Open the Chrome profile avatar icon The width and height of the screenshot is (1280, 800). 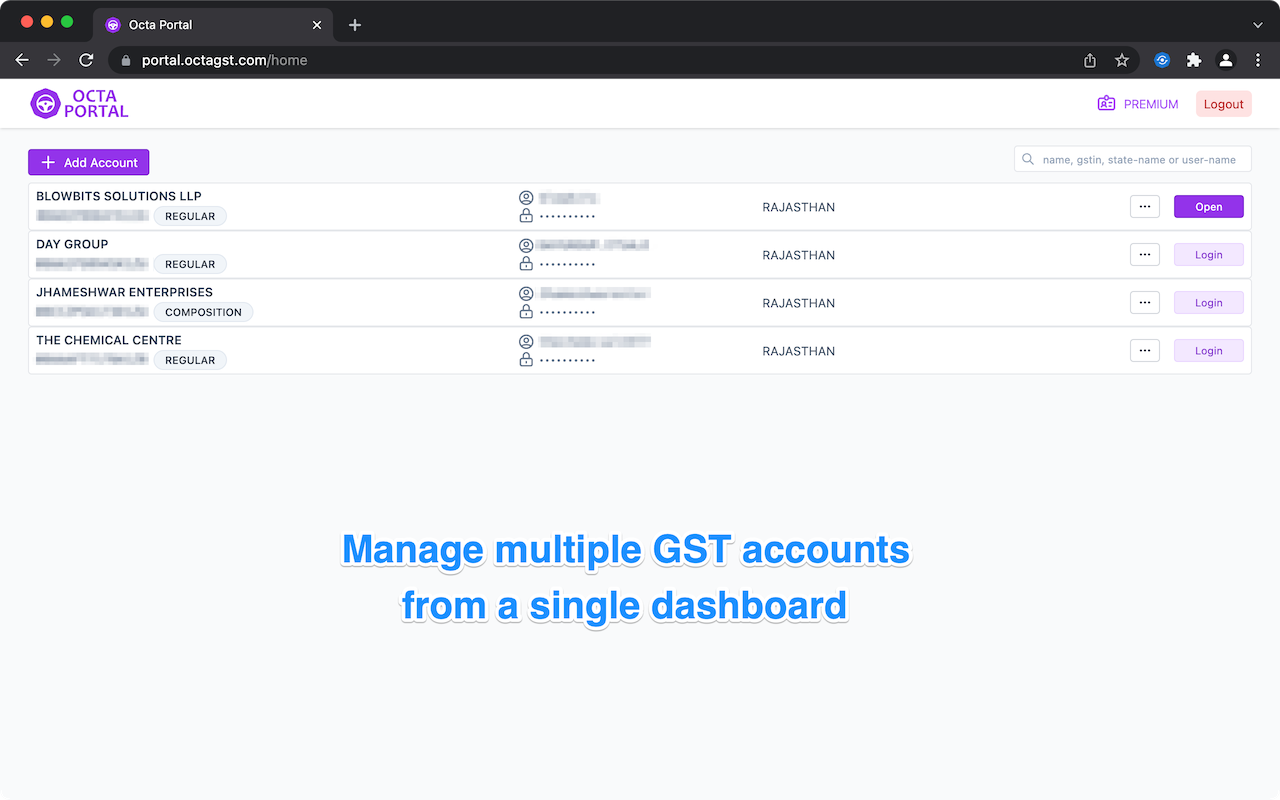coord(1225,60)
